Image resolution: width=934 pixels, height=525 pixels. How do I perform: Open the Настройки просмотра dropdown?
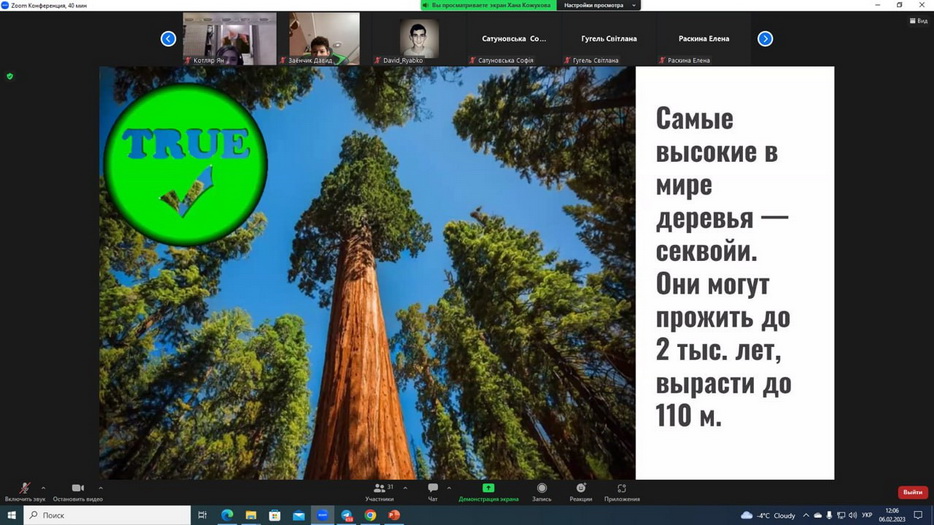[x=598, y=5]
